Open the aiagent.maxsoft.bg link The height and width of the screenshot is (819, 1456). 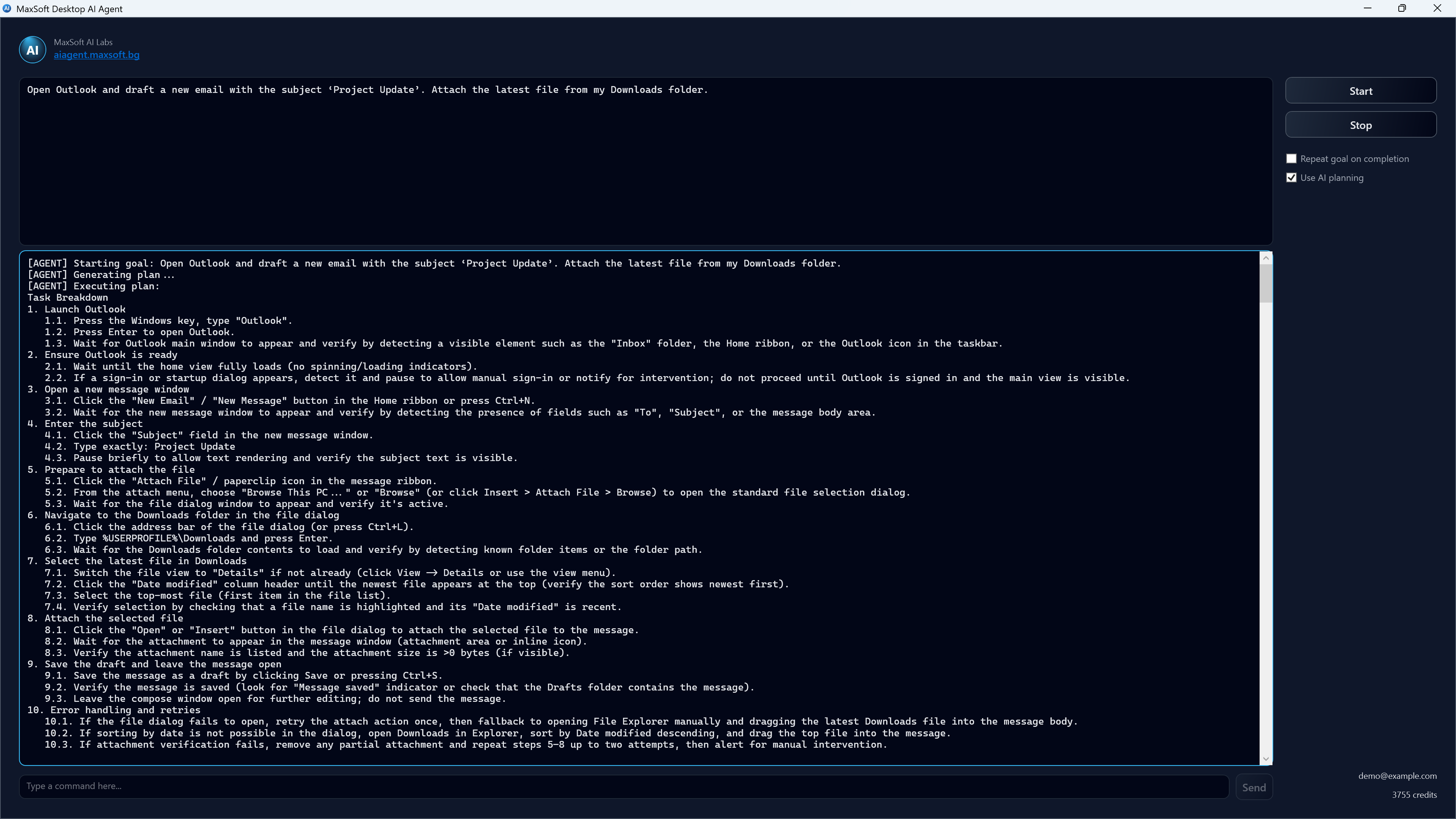click(96, 55)
